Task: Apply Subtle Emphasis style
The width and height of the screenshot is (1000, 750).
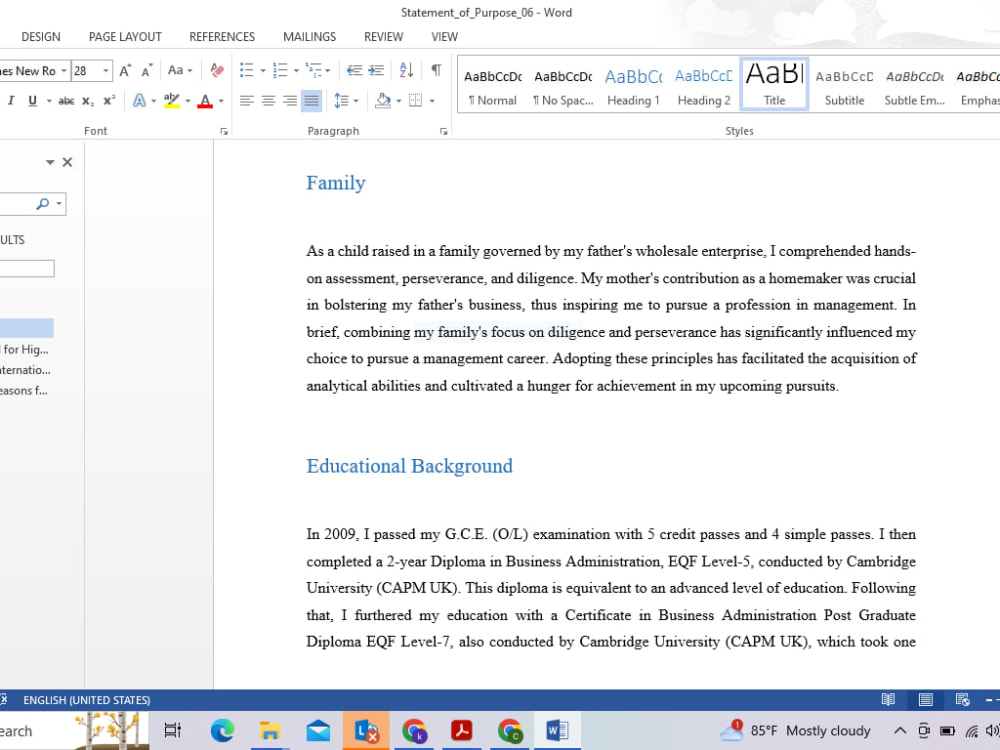Action: pyautogui.click(x=915, y=85)
